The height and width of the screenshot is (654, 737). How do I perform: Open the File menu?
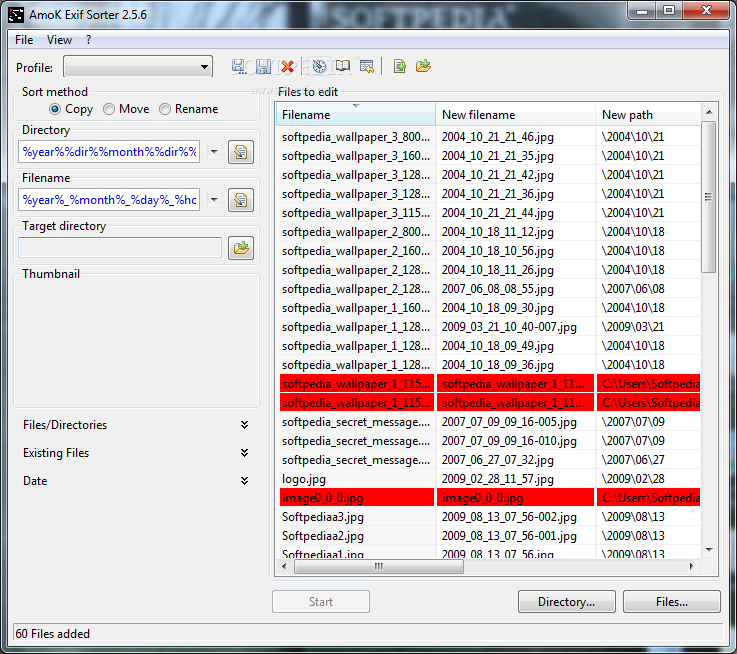24,40
